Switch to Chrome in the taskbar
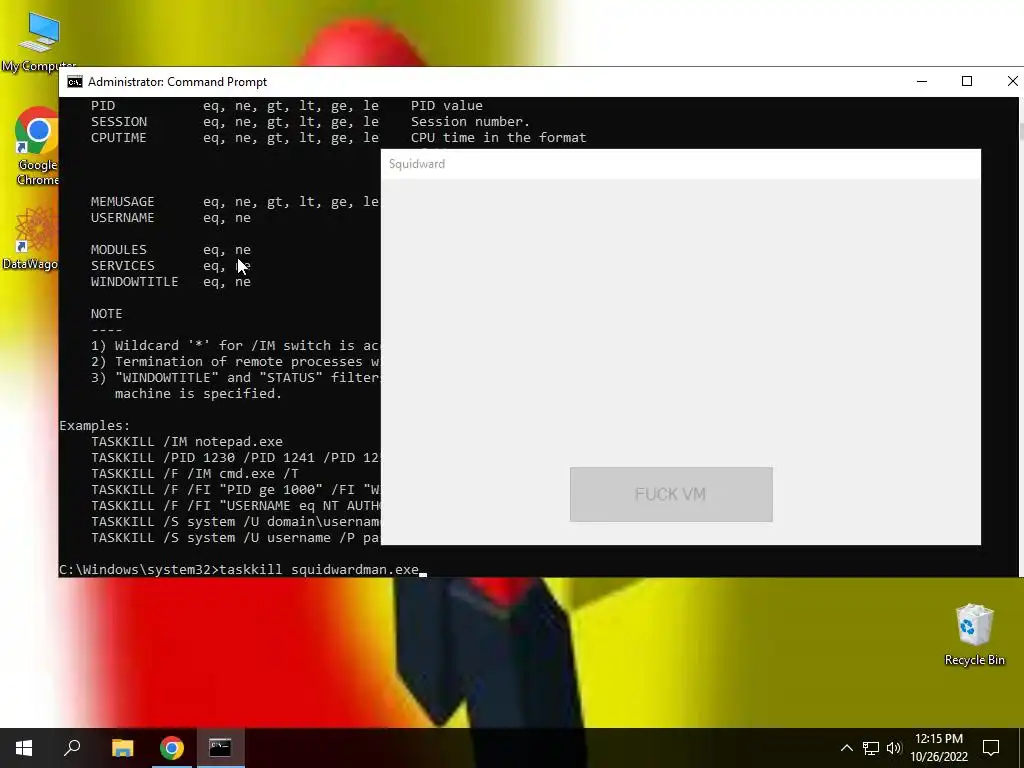 tap(172, 748)
